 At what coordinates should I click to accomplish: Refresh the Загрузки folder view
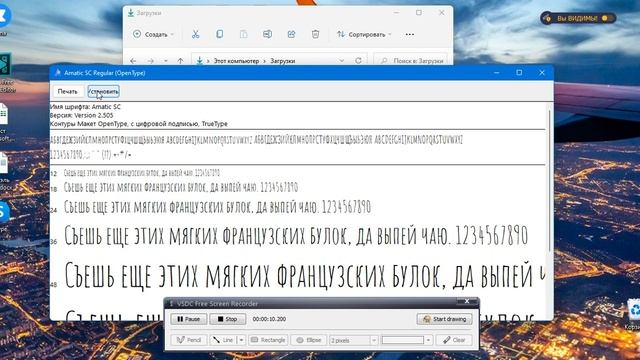tap(358, 61)
